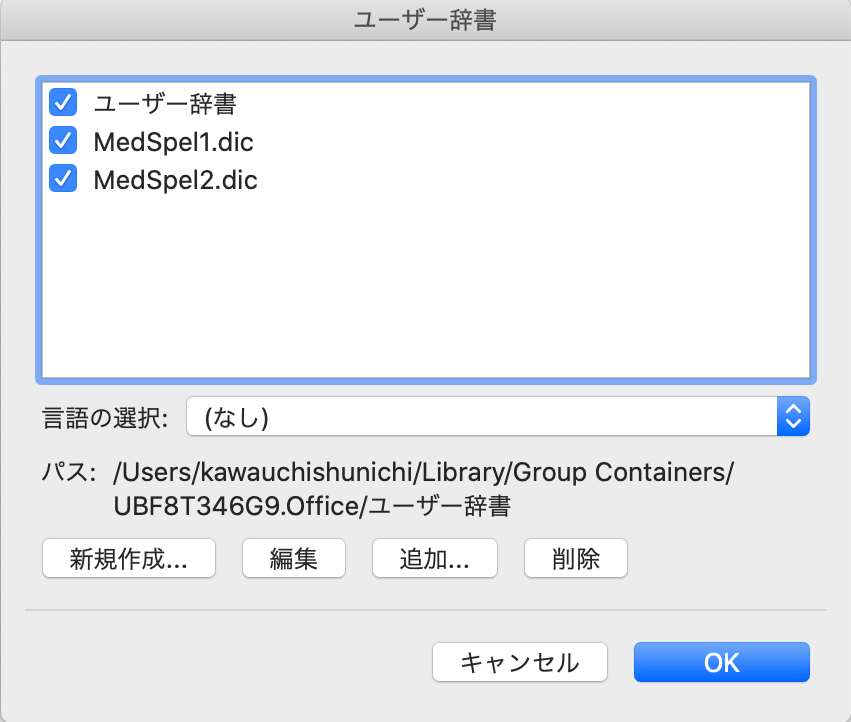Click the 新規作成... button
This screenshot has height=722, width=851.
coord(129,558)
